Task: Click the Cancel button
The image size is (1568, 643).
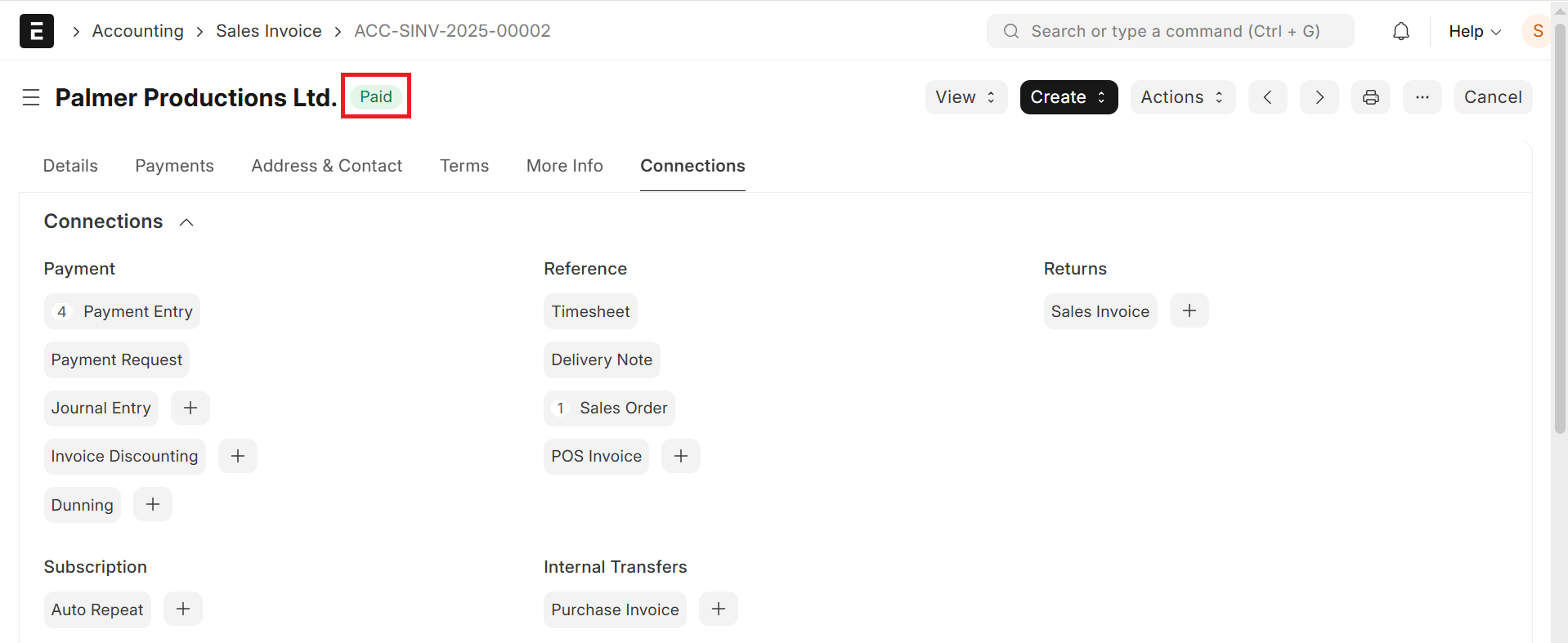Action: (1492, 97)
